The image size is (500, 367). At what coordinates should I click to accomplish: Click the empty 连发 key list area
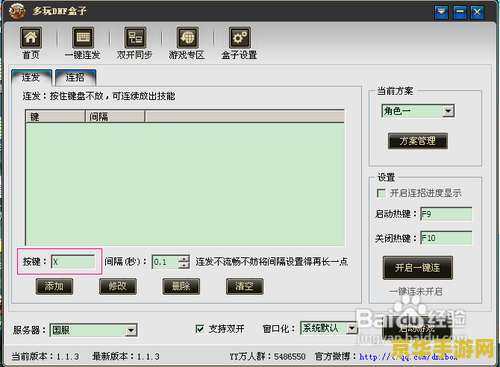tap(185, 184)
